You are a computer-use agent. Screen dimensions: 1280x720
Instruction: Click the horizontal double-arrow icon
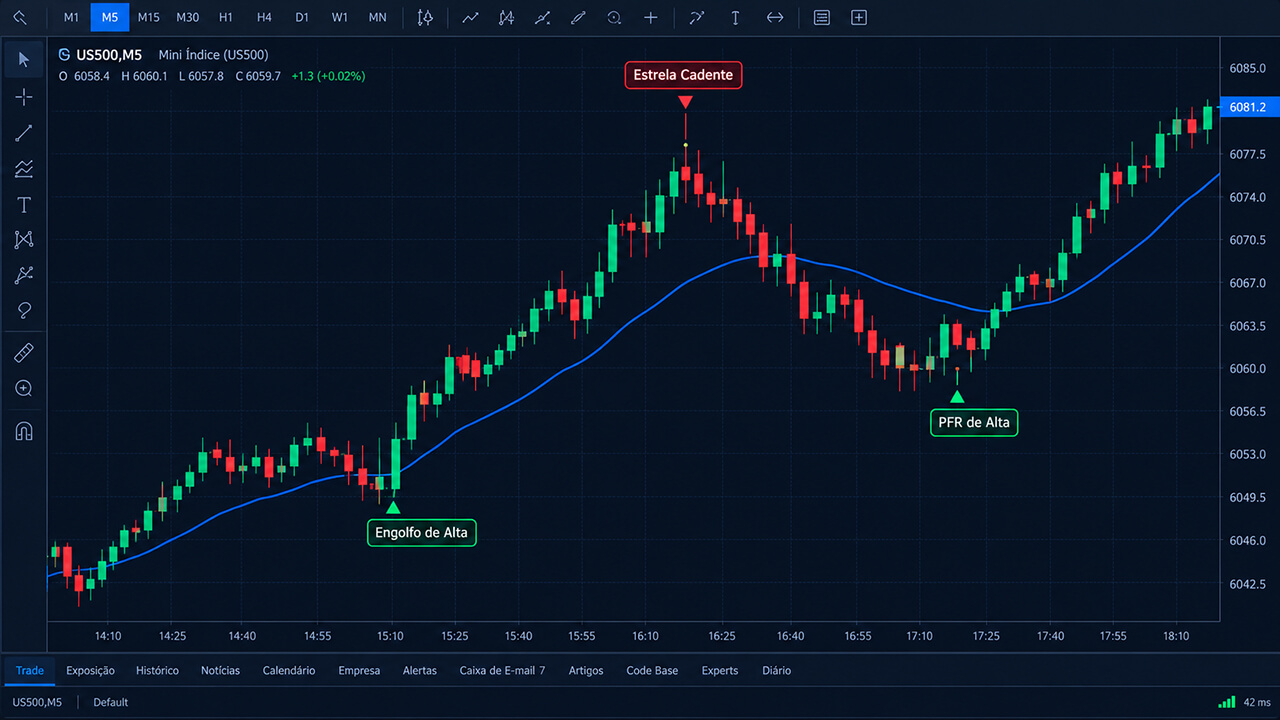tap(775, 17)
